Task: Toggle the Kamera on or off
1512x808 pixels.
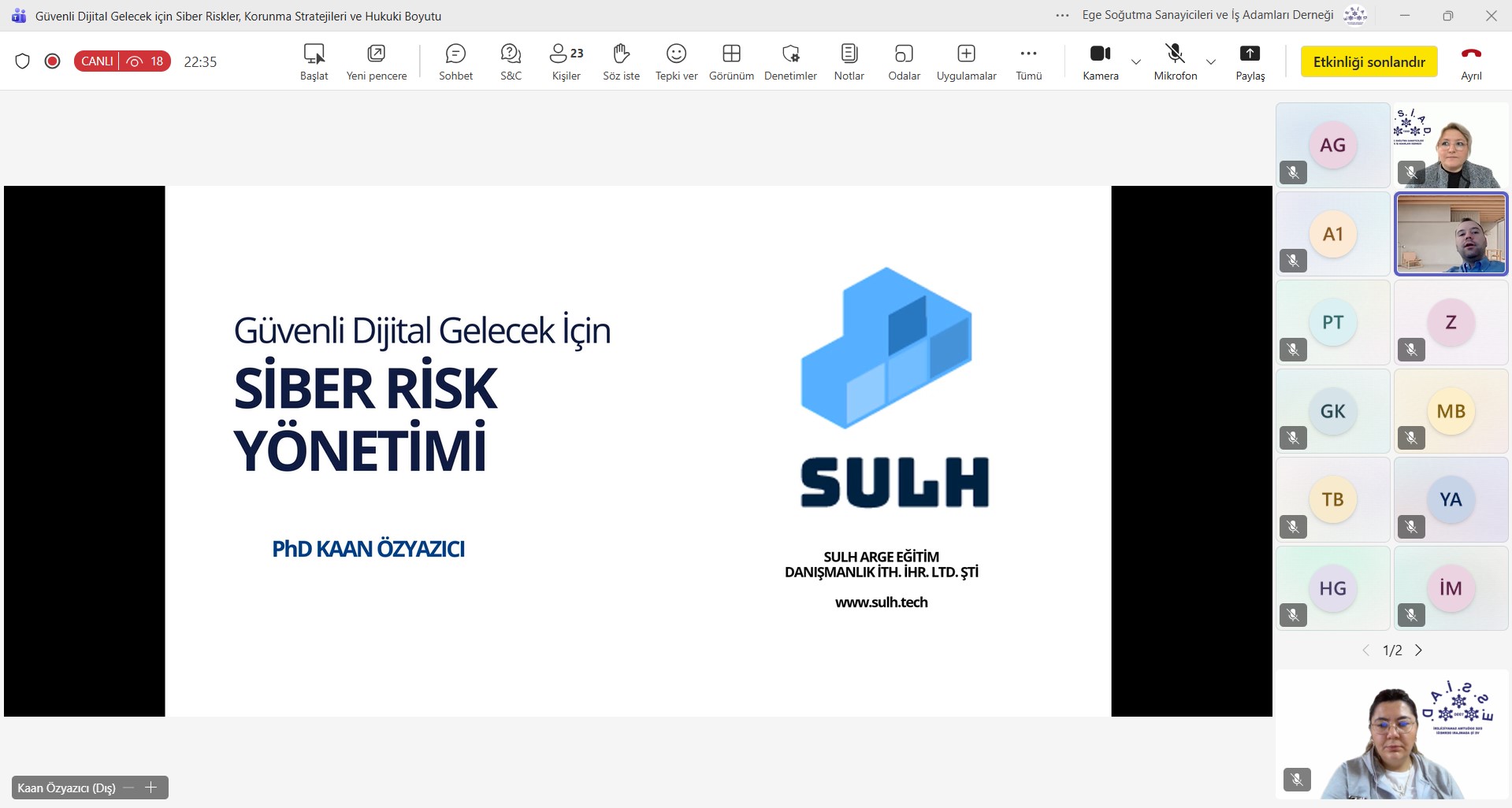Action: point(1100,62)
